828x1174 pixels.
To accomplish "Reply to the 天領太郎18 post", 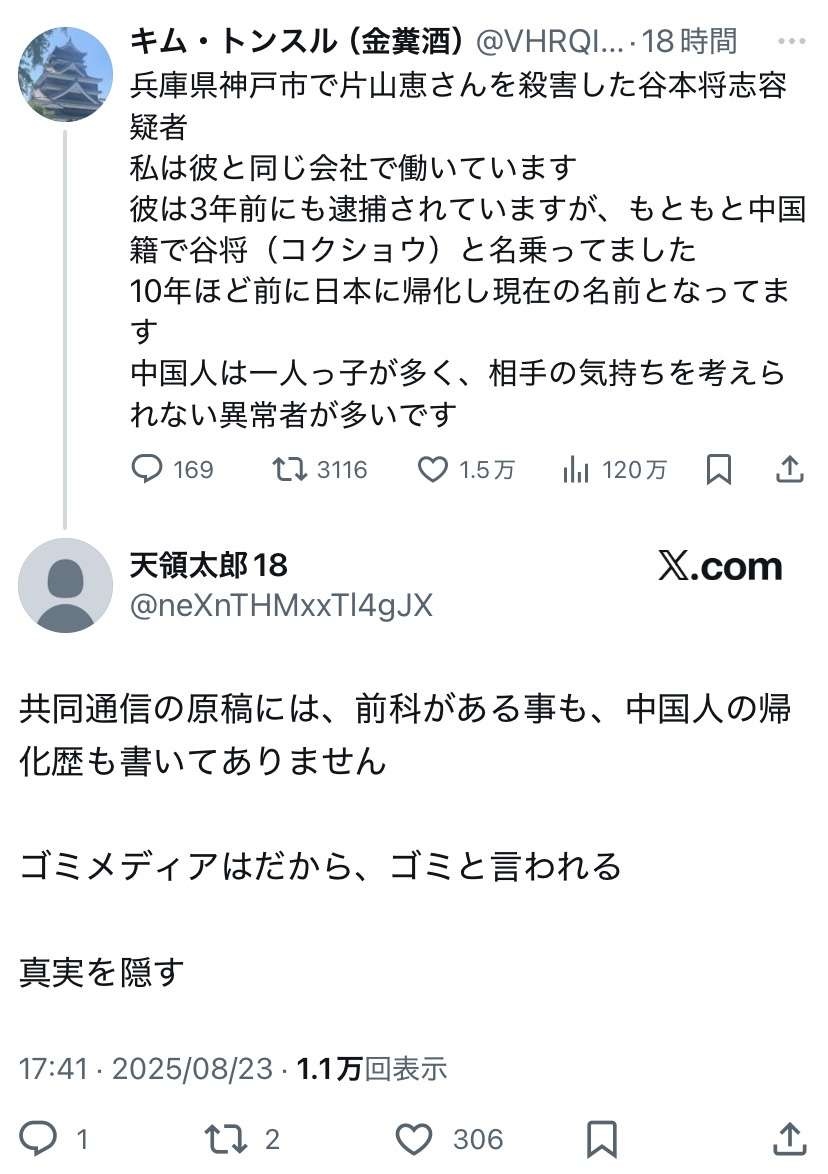I will (39, 1138).
